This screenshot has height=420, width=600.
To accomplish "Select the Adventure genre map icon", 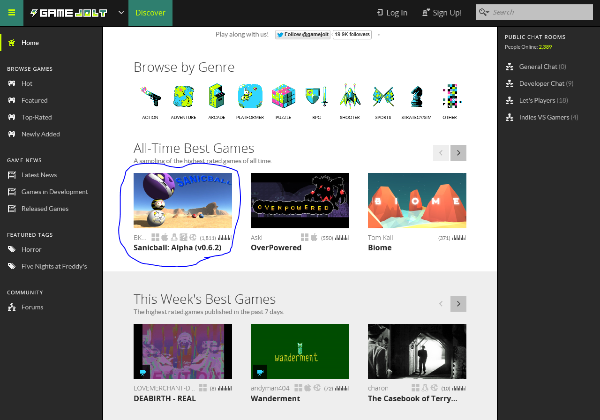I will (x=183, y=96).
